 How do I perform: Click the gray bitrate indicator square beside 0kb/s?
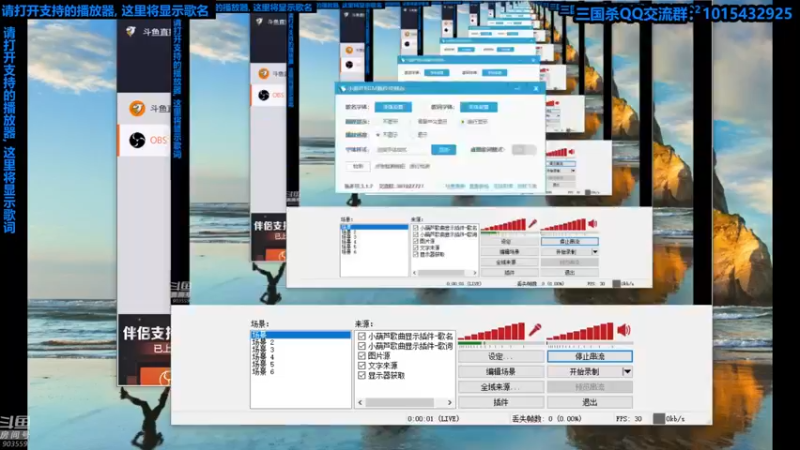pyautogui.click(x=659, y=418)
